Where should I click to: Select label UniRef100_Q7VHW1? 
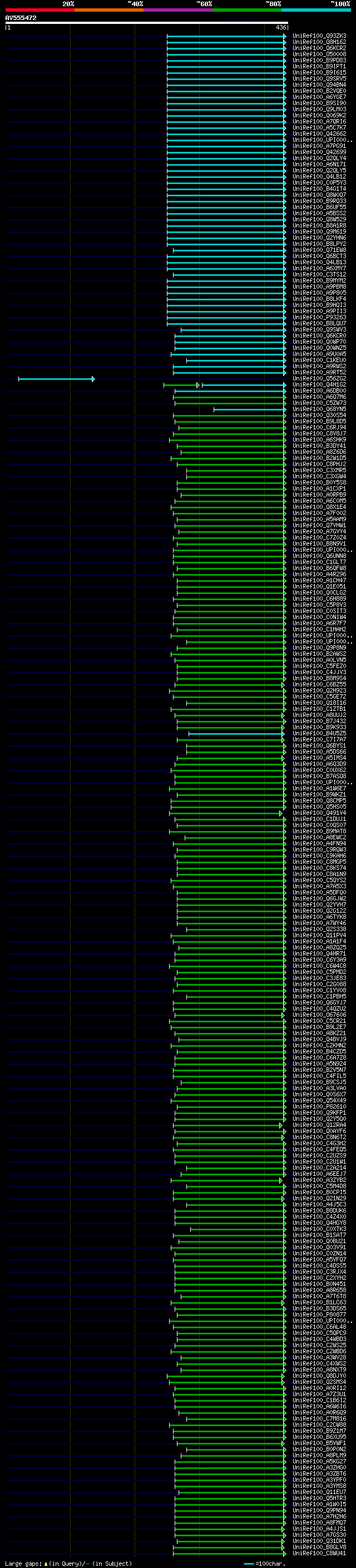click(319, 526)
